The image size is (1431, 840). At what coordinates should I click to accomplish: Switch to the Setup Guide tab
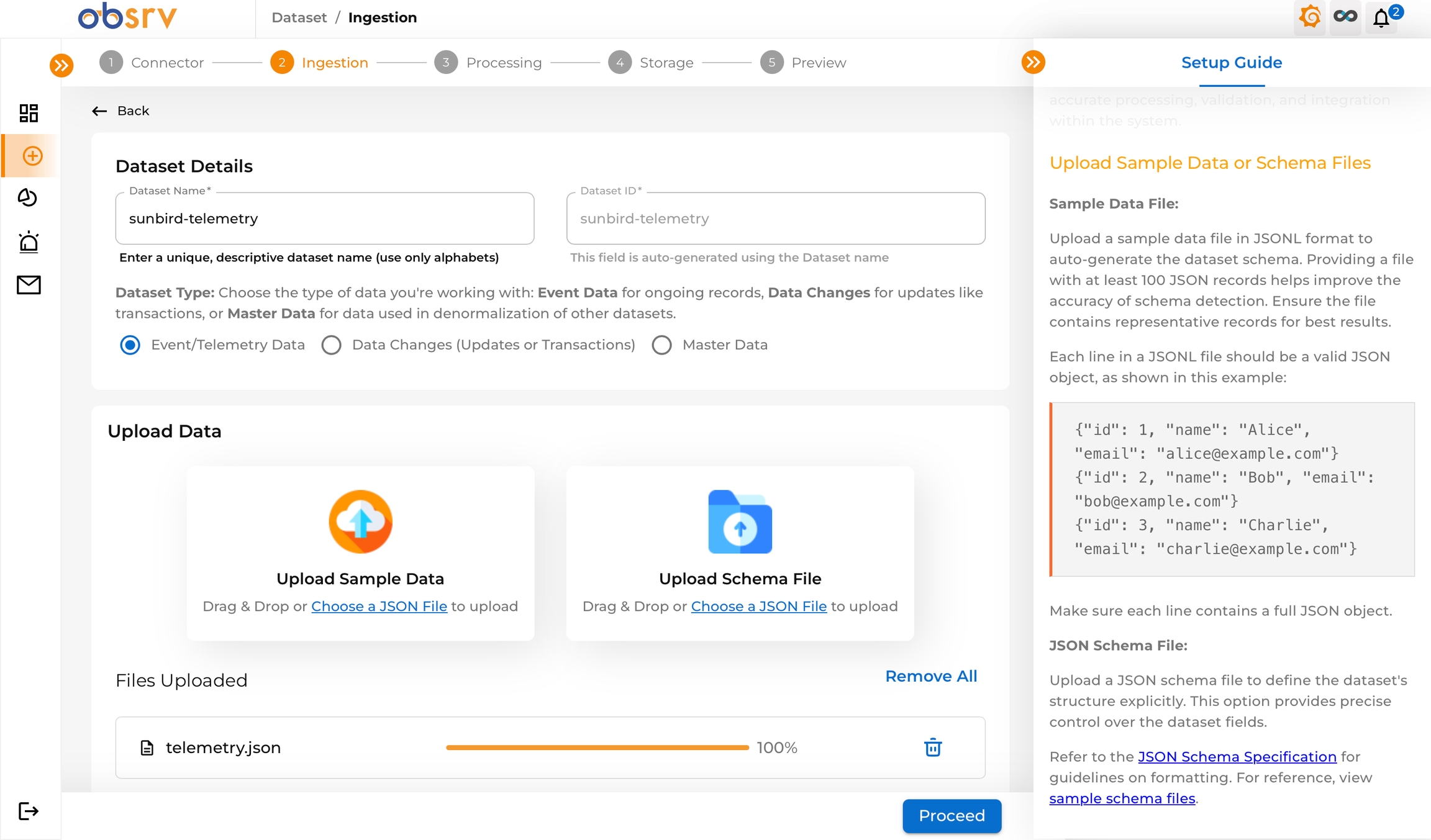tap(1231, 63)
